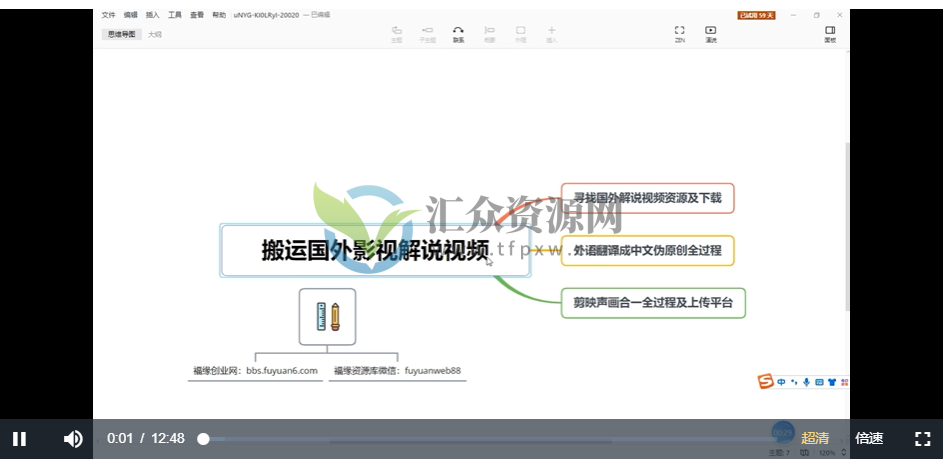
Task: Enter the video player fullscreen mode
Action: coord(923,439)
